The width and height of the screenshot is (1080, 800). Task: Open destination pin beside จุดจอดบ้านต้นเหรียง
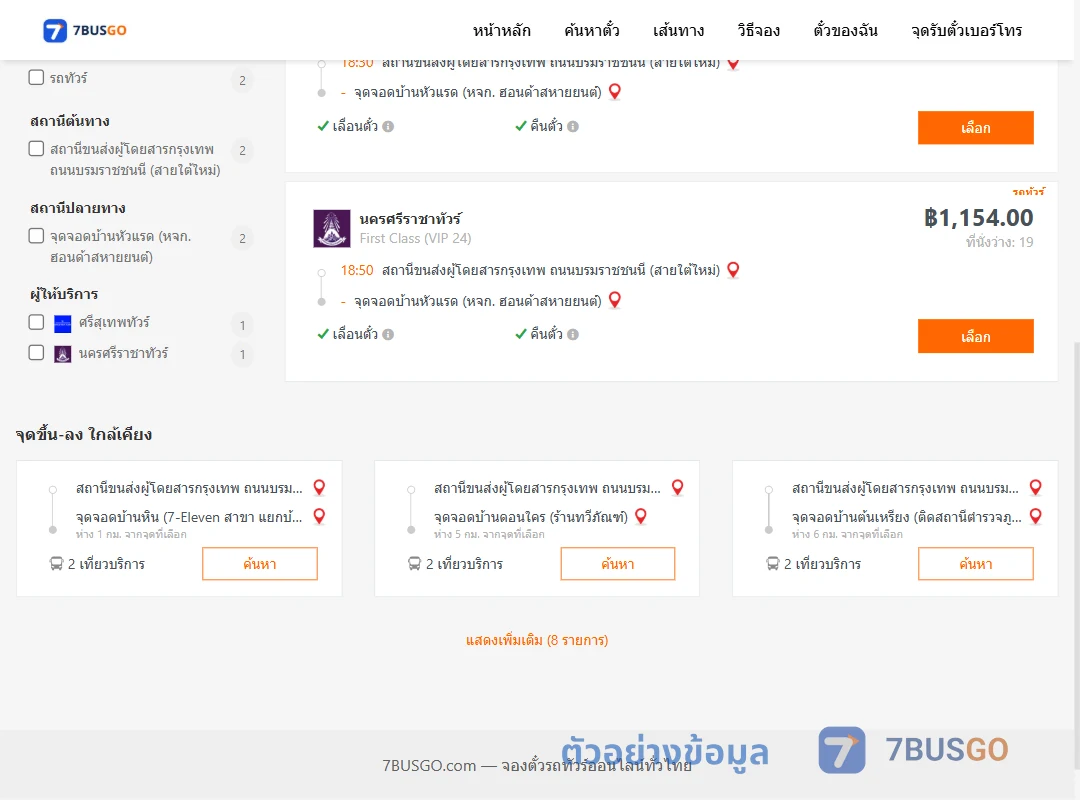[x=1035, y=516]
